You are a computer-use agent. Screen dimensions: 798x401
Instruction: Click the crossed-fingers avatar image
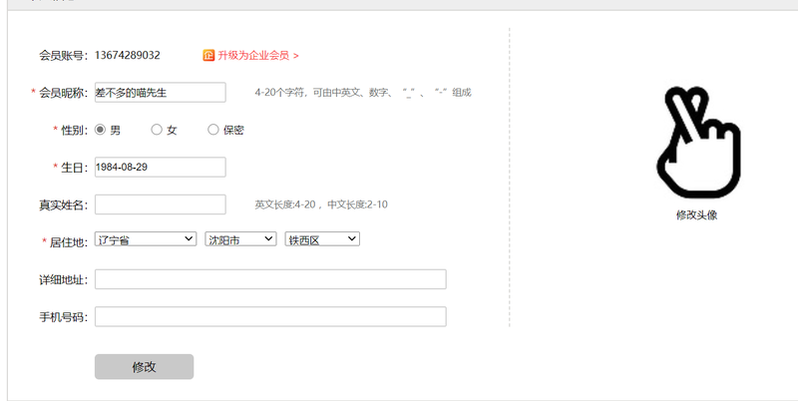point(697,142)
